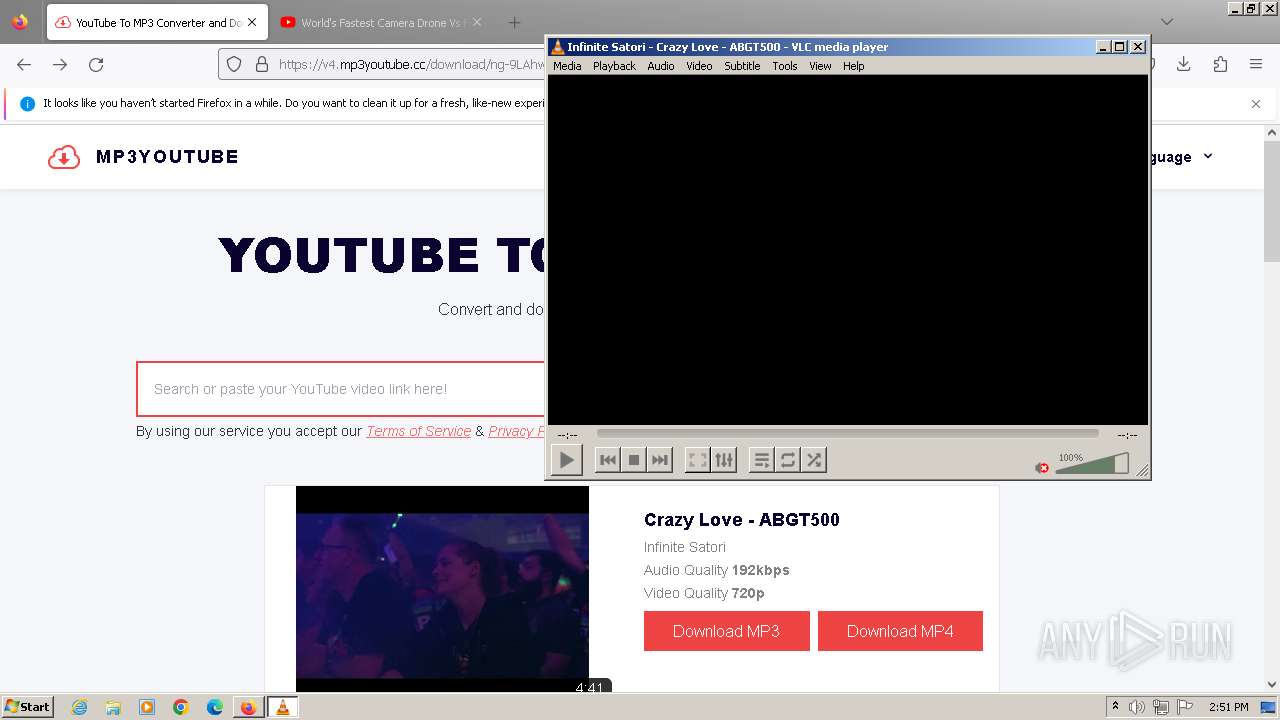Open Firefox extensions menu
This screenshot has width=1280, height=720.
[x=1220, y=64]
